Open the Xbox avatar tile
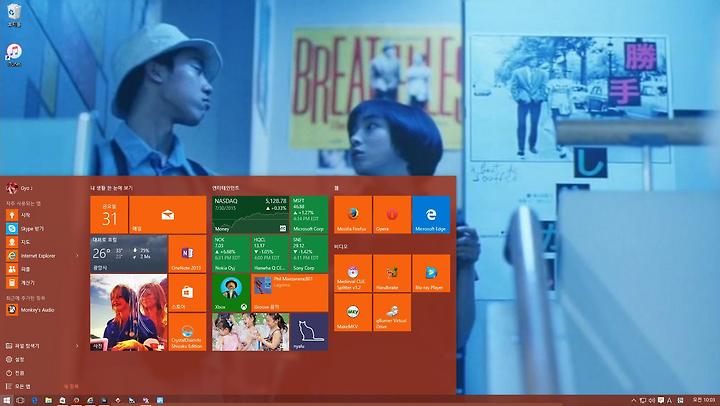The width and height of the screenshot is (720, 406). pyautogui.click(x=231, y=293)
